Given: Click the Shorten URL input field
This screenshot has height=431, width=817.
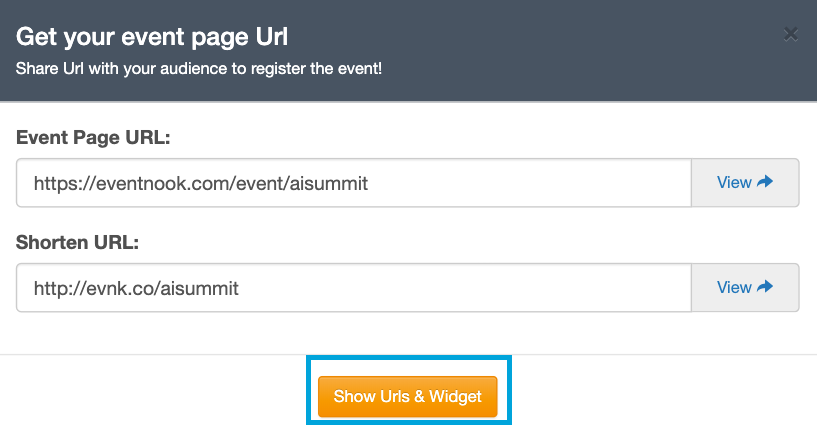Looking at the screenshot, I should tap(354, 288).
